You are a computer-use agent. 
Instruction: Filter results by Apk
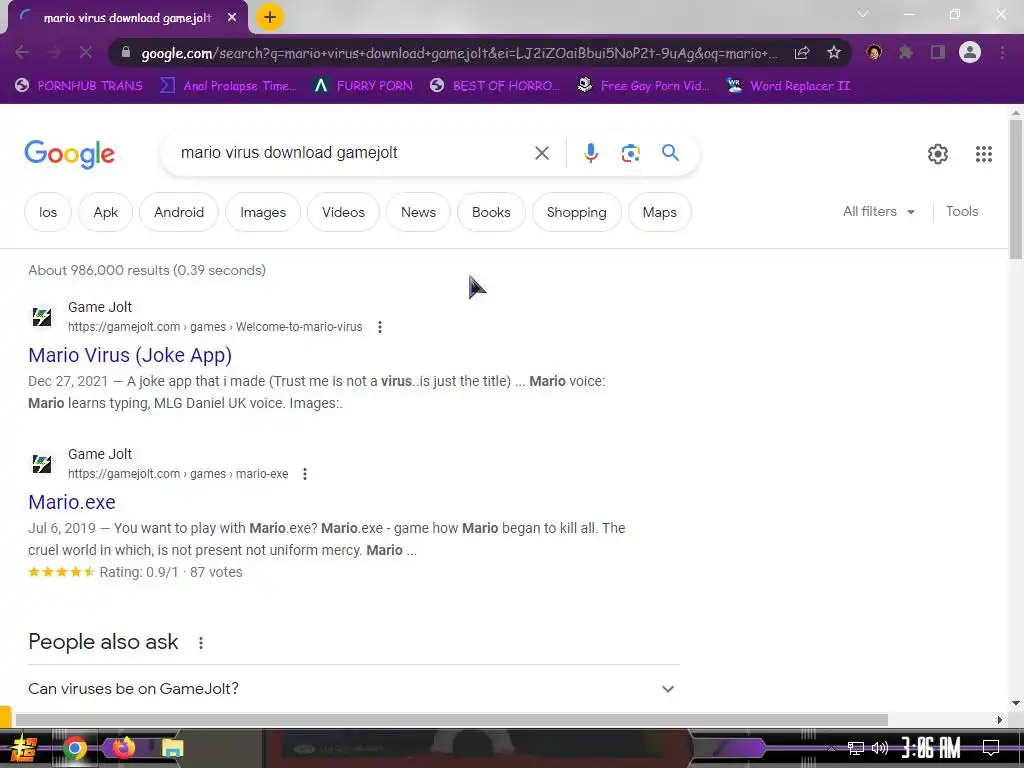[105, 212]
